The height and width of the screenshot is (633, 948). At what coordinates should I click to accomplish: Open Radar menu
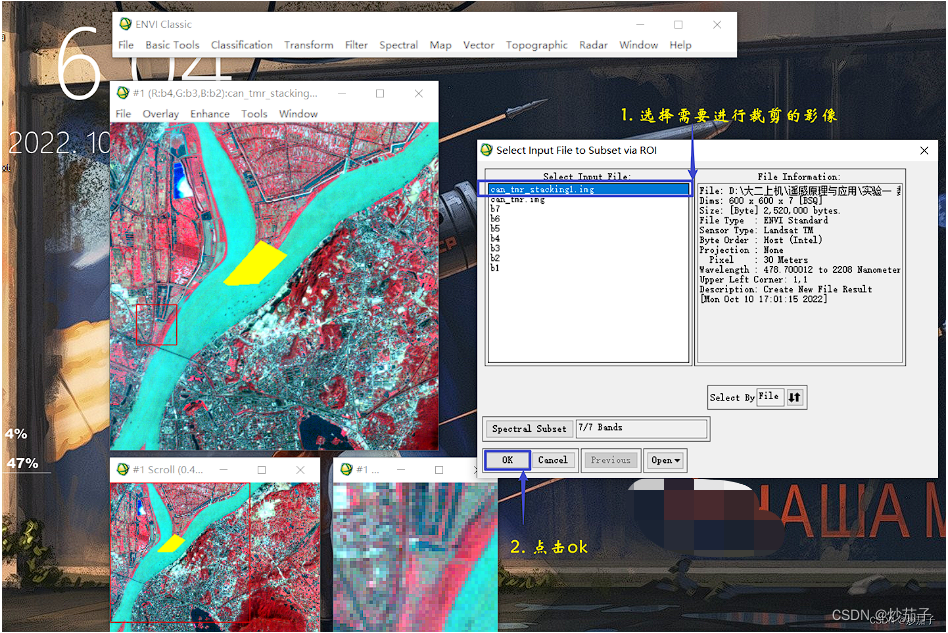pos(593,45)
